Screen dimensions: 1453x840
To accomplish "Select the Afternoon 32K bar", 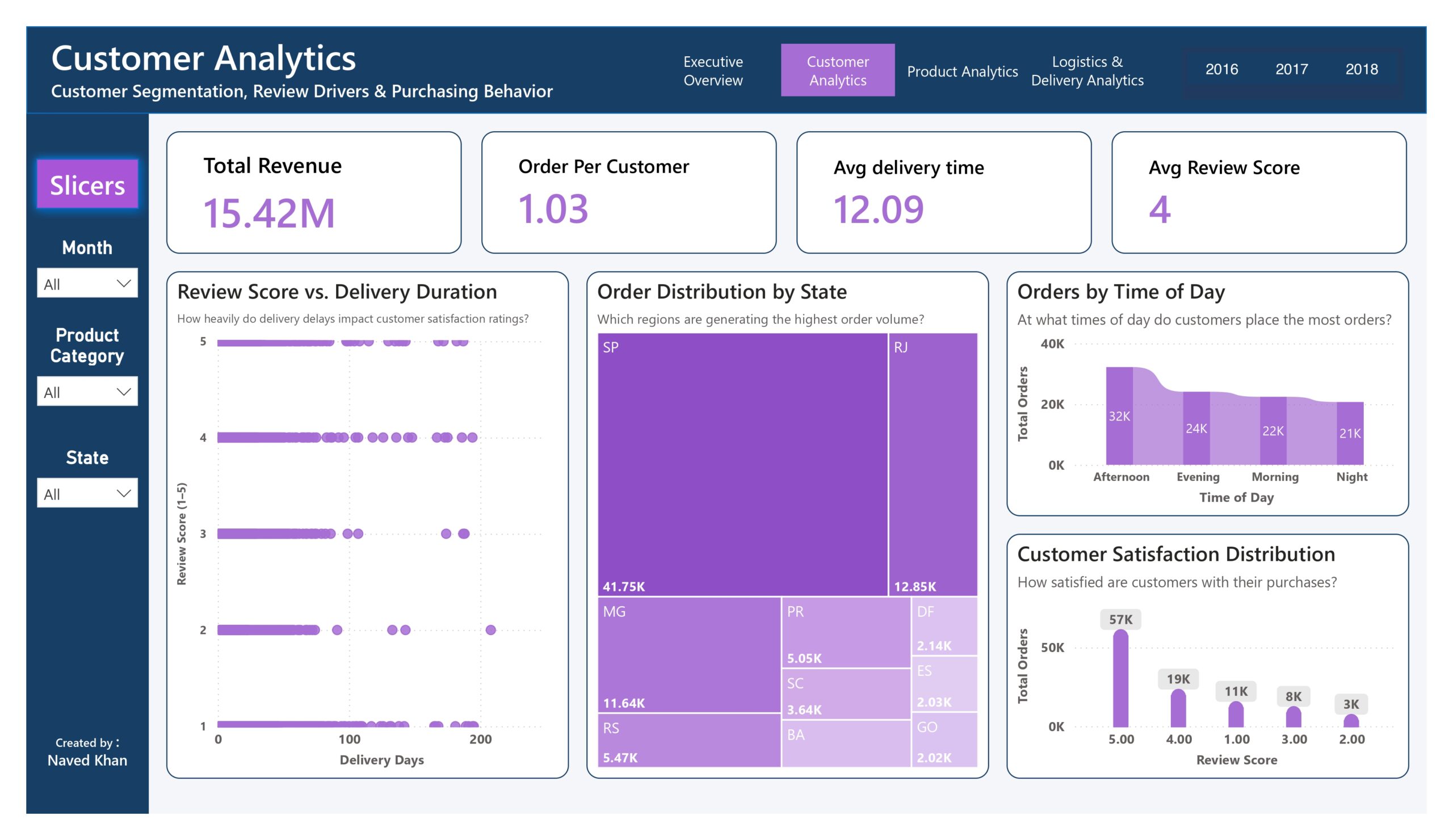I will click(1119, 415).
